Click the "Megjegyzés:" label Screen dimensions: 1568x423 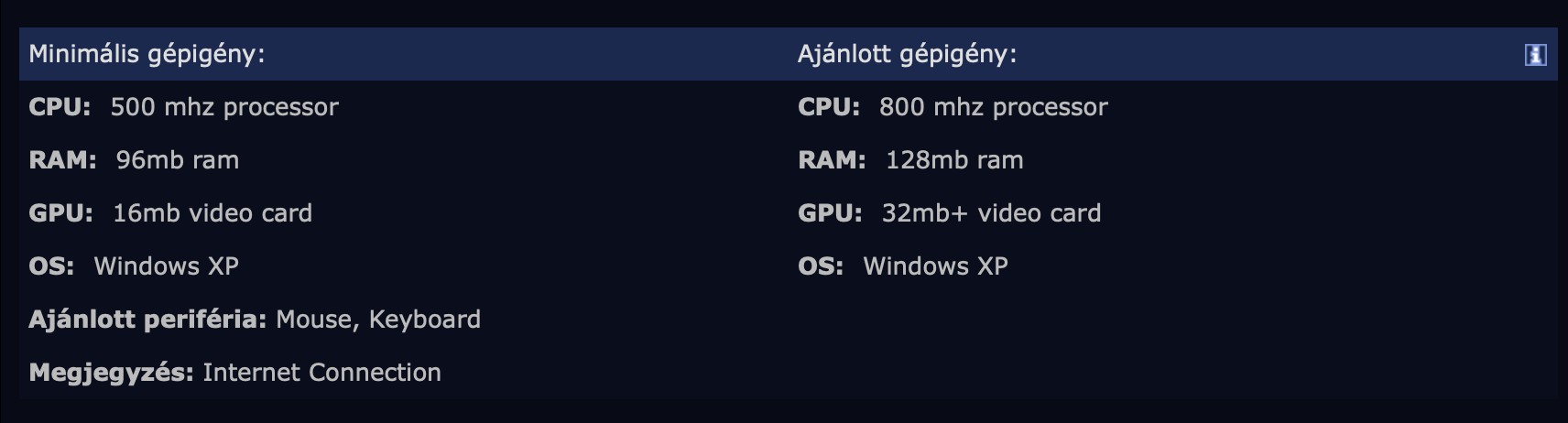[x=111, y=373]
